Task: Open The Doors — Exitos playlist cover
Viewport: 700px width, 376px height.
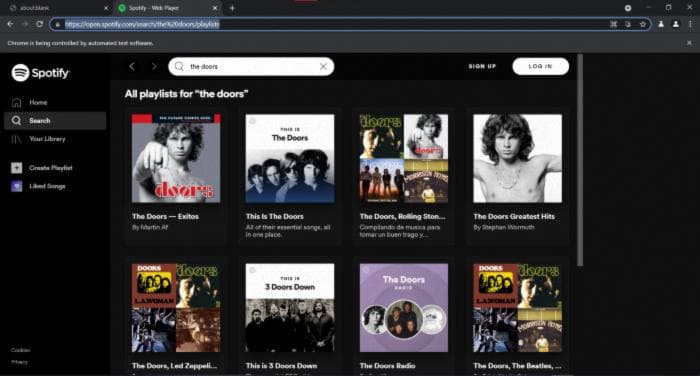Action: pyautogui.click(x=176, y=159)
